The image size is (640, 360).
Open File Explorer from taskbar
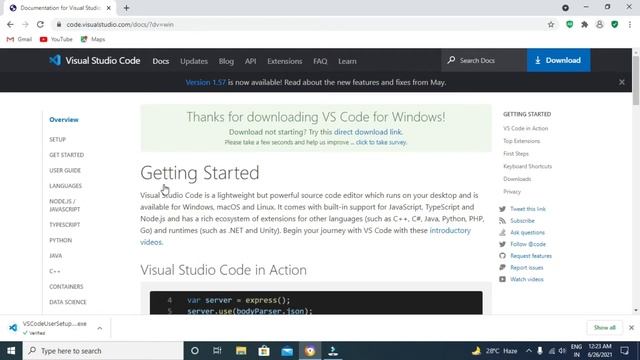241,351
